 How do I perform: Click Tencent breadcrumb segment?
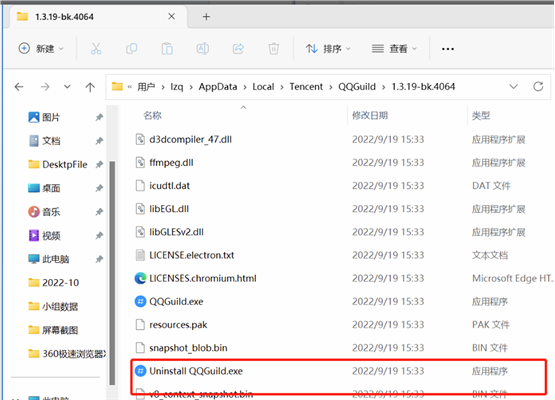tap(306, 87)
